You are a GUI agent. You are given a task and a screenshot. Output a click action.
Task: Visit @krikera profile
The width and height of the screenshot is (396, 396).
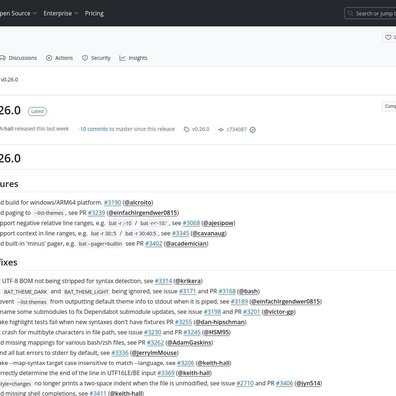pyautogui.click(x=188, y=281)
